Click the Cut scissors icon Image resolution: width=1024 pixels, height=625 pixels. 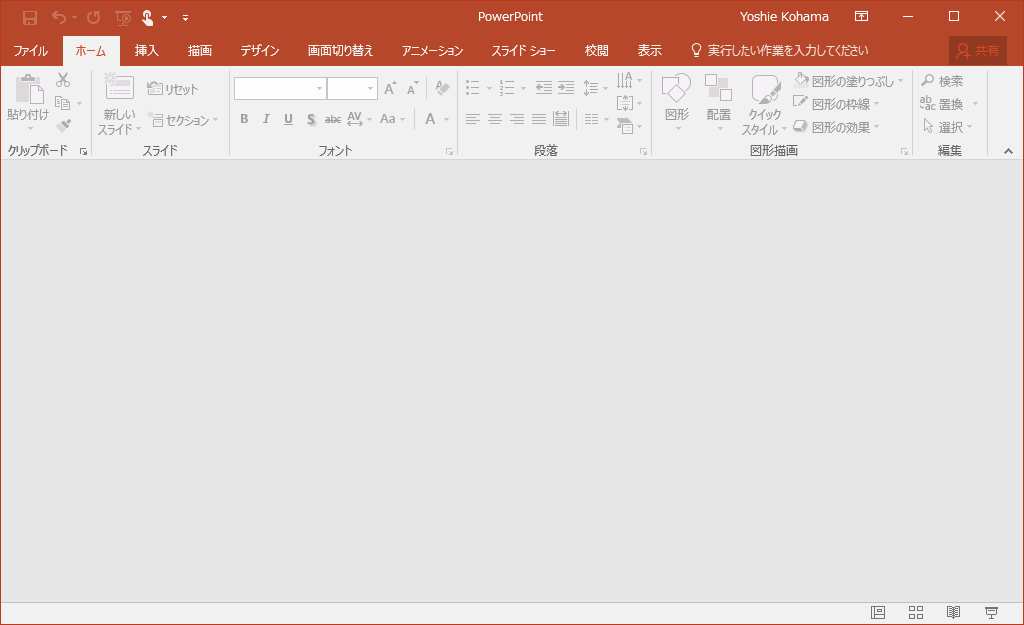click(63, 80)
